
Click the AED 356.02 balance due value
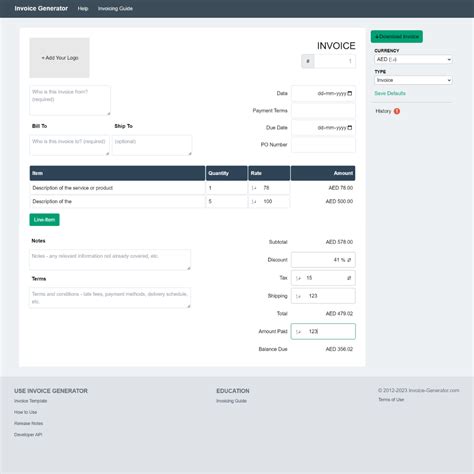pos(339,349)
